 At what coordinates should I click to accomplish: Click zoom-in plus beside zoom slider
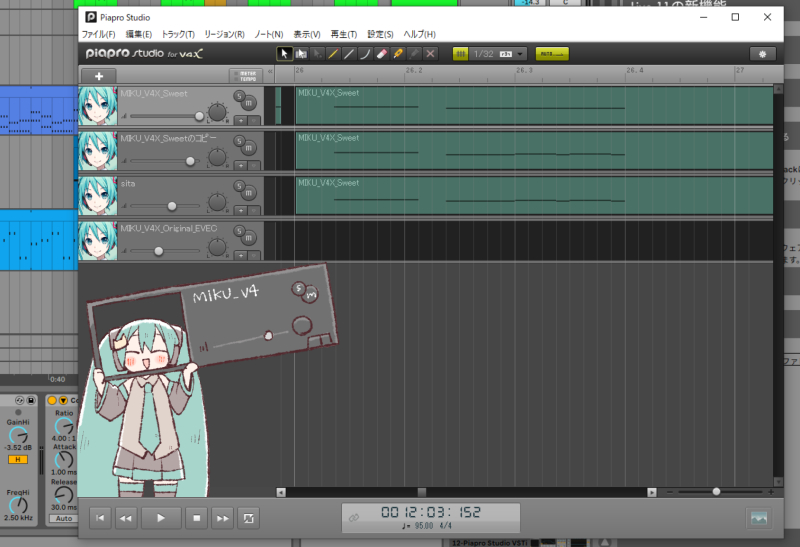click(770, 492)
